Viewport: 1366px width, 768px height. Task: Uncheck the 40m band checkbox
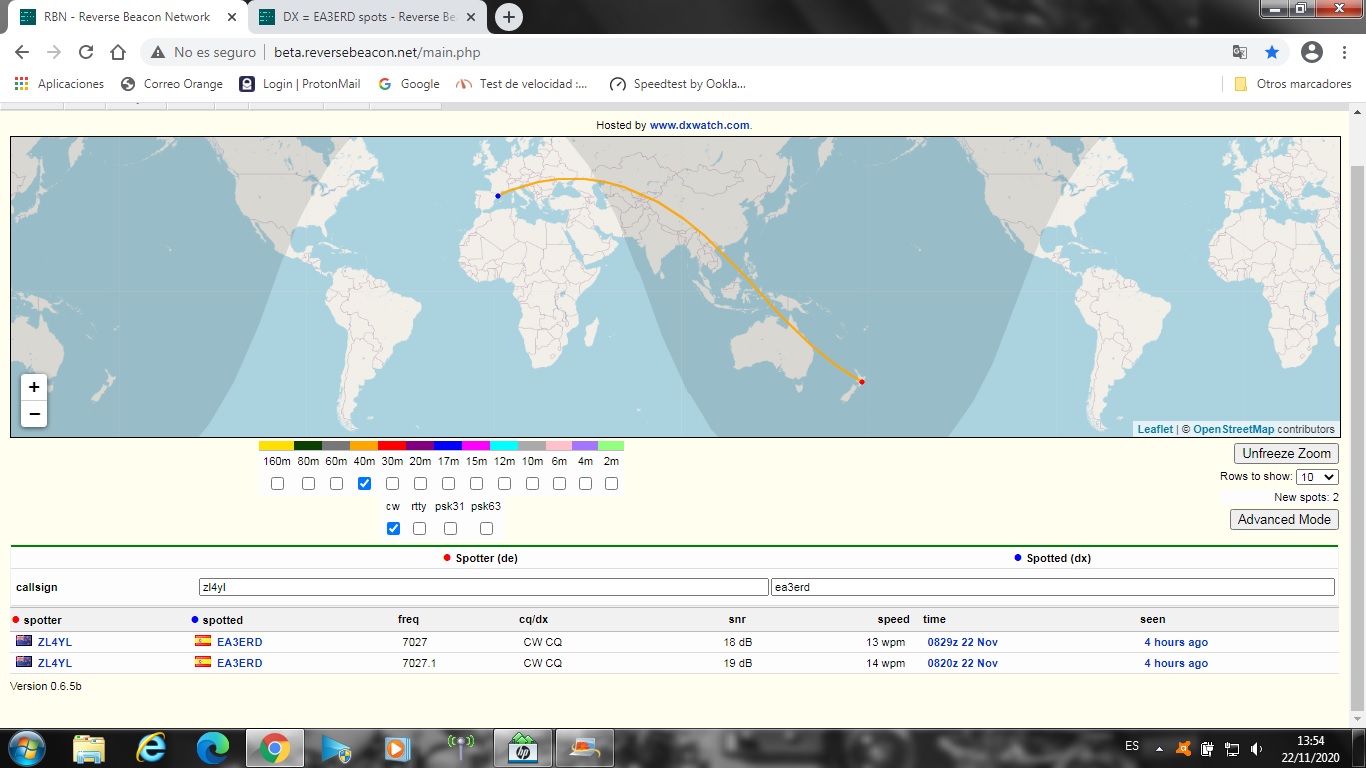(364, 484)
